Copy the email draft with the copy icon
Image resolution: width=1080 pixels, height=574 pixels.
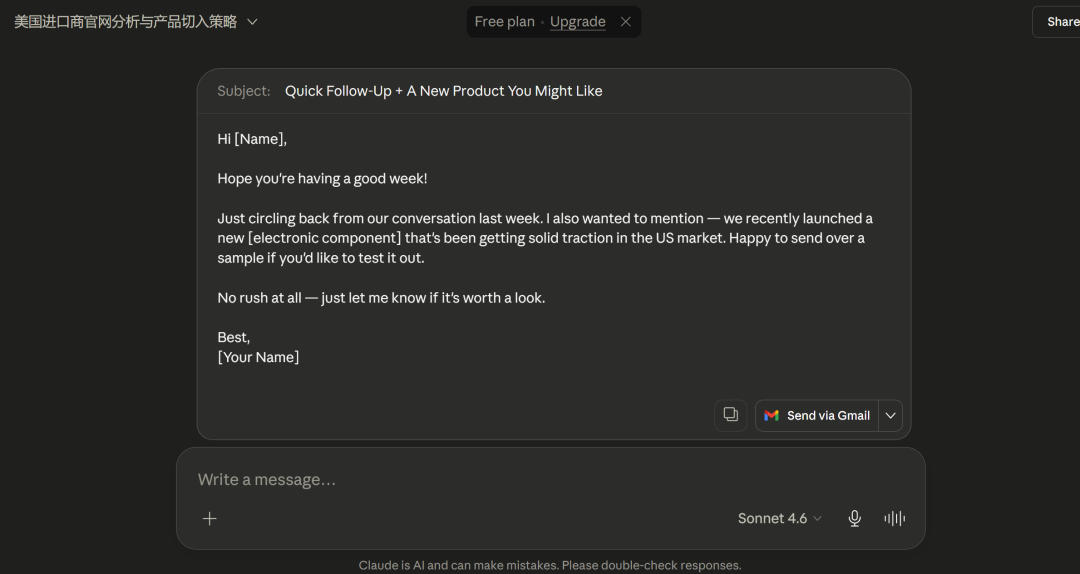(x=730, y=416)
